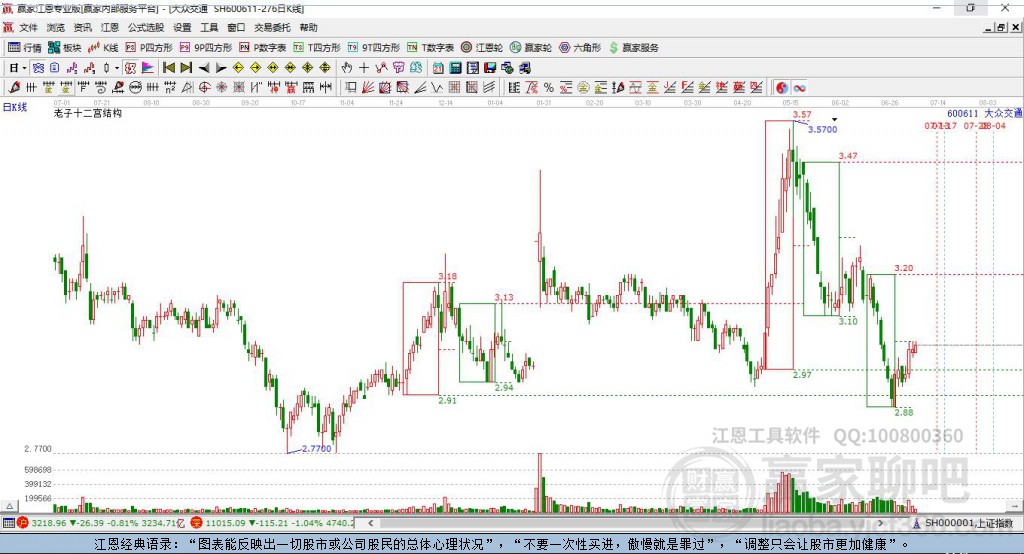
Task: Open the P四方形 tool
Action: pos(149,48)
